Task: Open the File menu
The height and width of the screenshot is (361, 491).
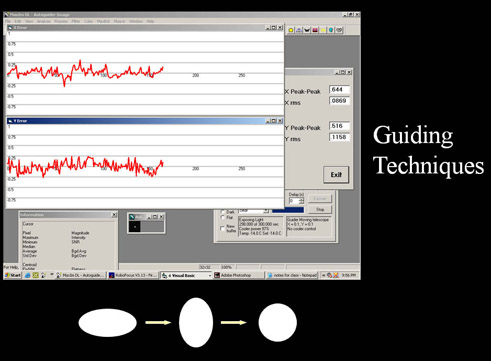Action: point(8,21)
